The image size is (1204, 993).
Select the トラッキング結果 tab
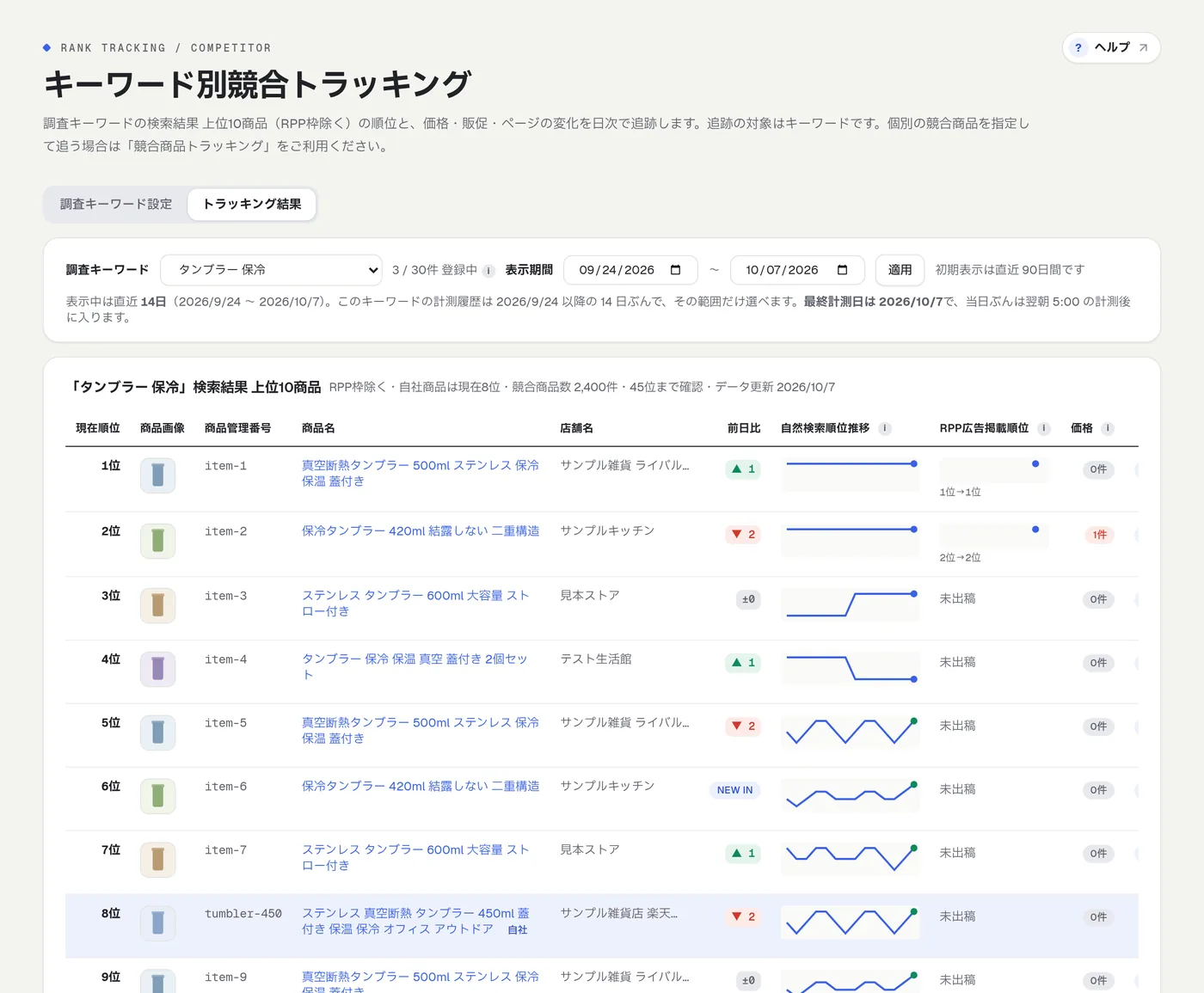pyautogui.click(x=252, y=204)
